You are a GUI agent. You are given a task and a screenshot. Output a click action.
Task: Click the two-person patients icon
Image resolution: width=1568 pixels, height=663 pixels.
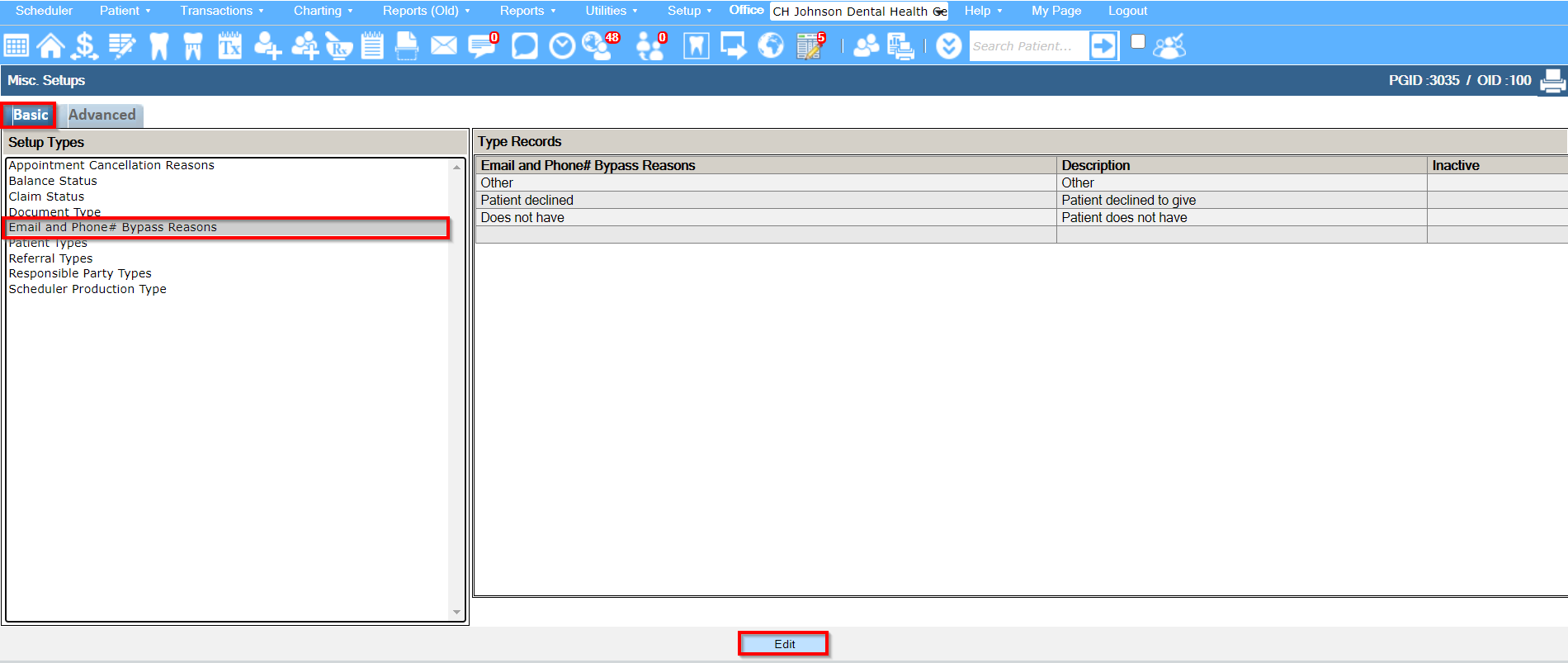pos(866,45)
